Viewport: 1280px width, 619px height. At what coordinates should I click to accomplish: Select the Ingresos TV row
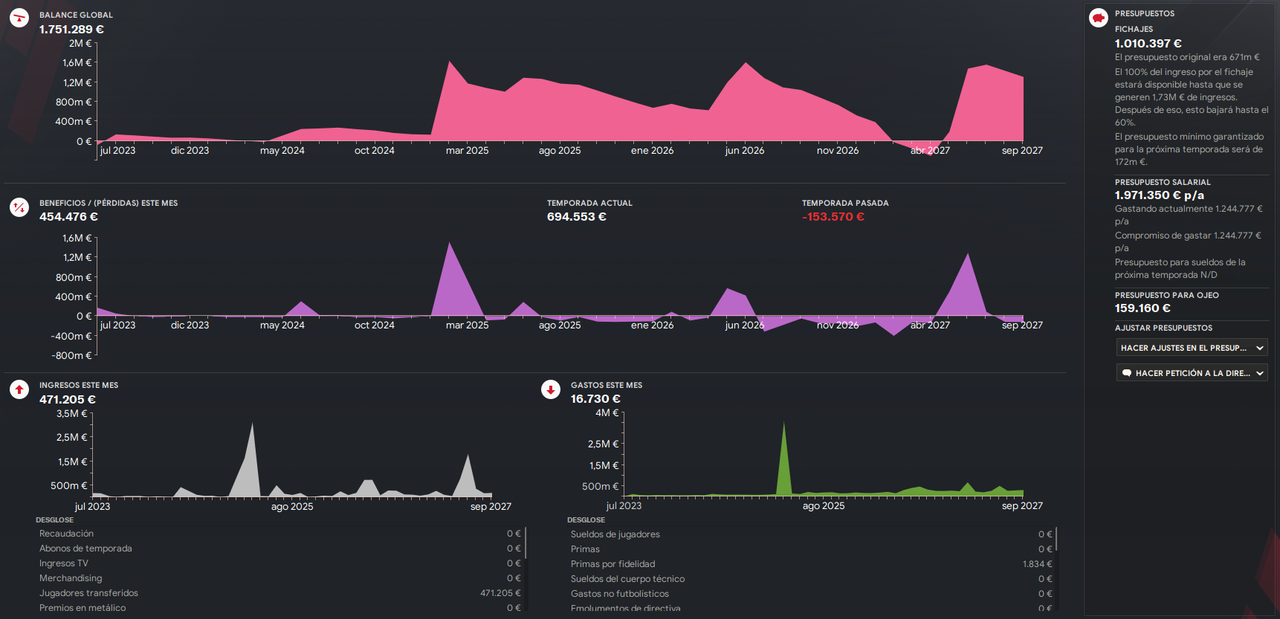pos(280,564)
